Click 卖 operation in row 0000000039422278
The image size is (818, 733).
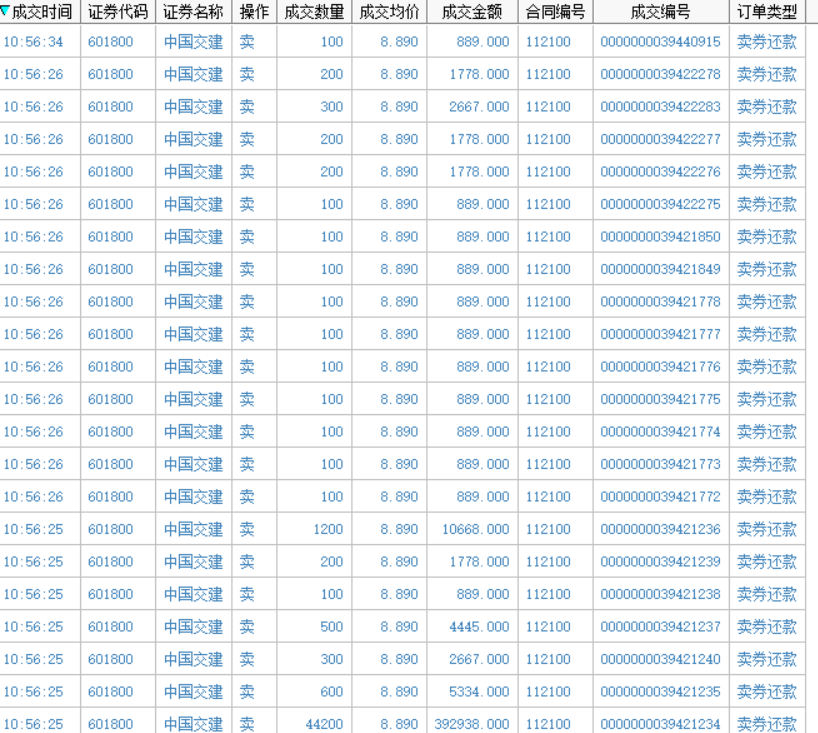[x=247, y=74]
